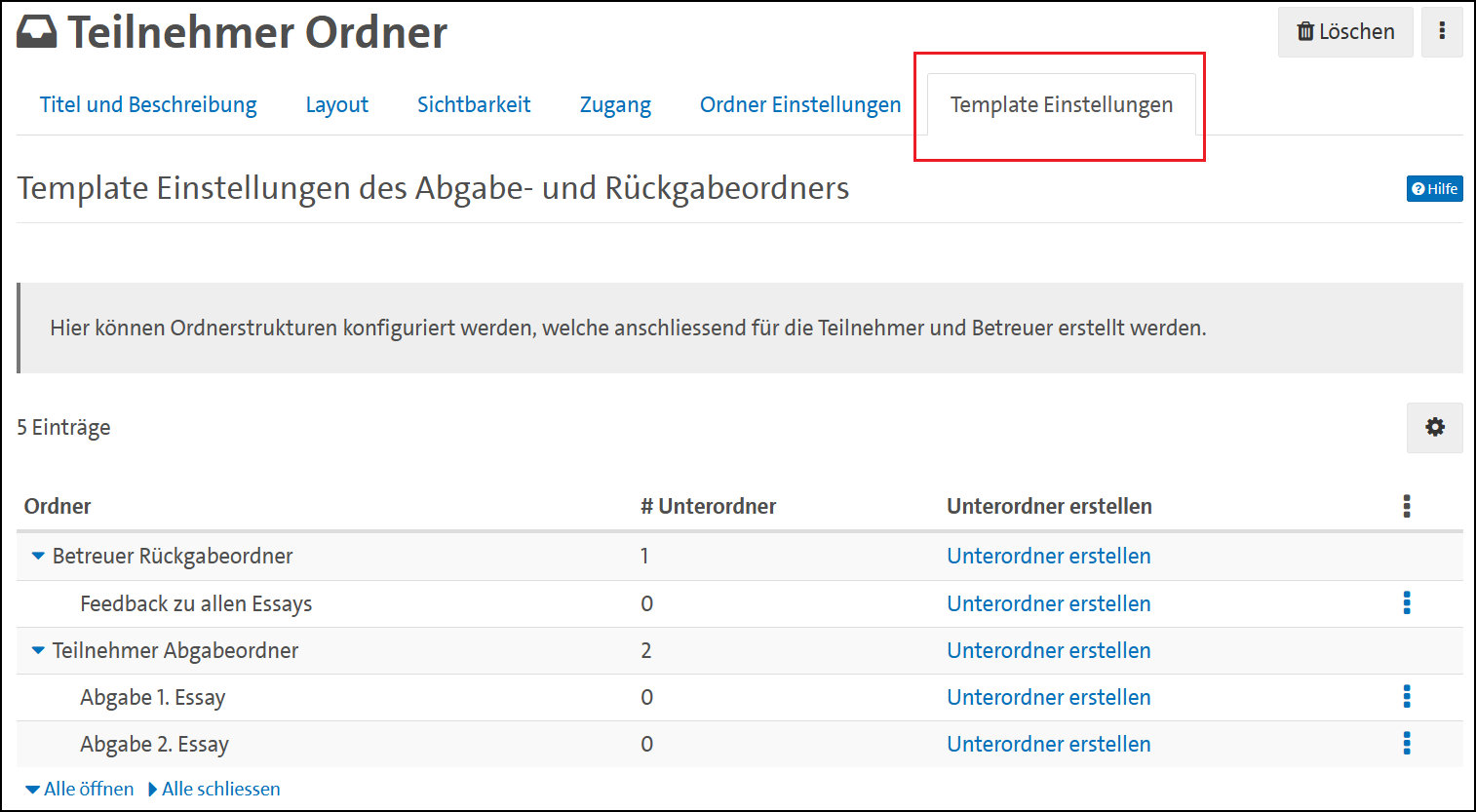
Task: Go to the Ordner Einstellungen tab
Action: tap(799, 105)
